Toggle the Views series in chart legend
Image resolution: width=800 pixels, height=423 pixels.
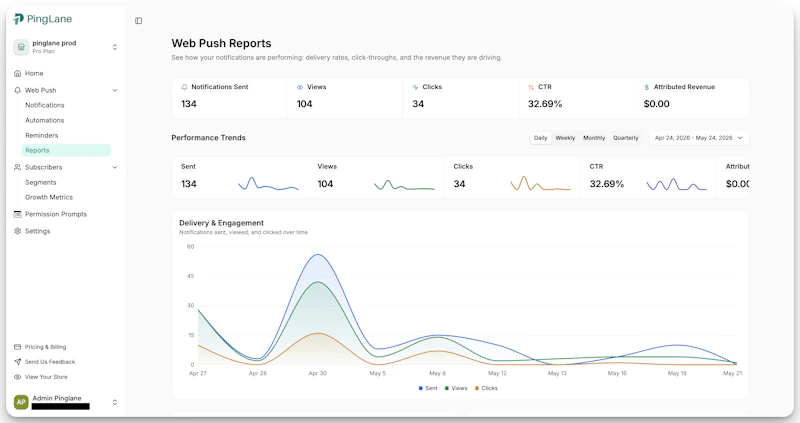[x=456, y=388]
